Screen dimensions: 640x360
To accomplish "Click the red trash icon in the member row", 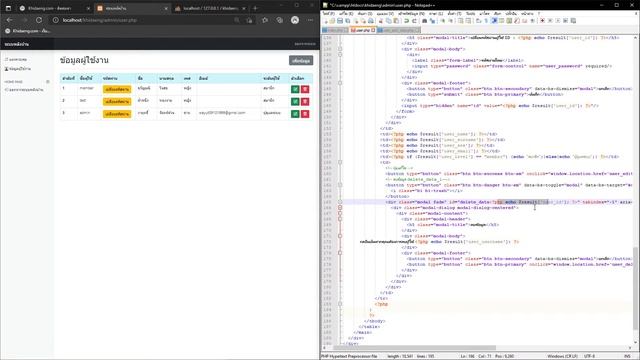I will point(305,89).
